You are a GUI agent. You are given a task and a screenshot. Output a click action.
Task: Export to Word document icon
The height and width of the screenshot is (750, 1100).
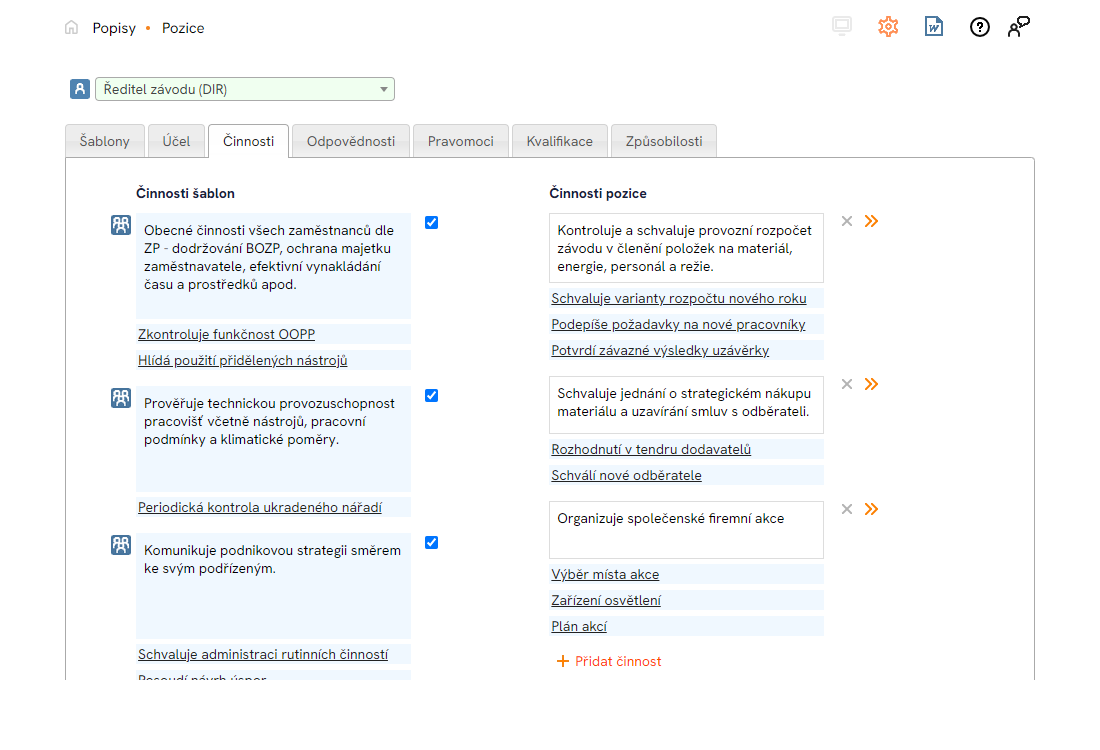pos(934,27)
